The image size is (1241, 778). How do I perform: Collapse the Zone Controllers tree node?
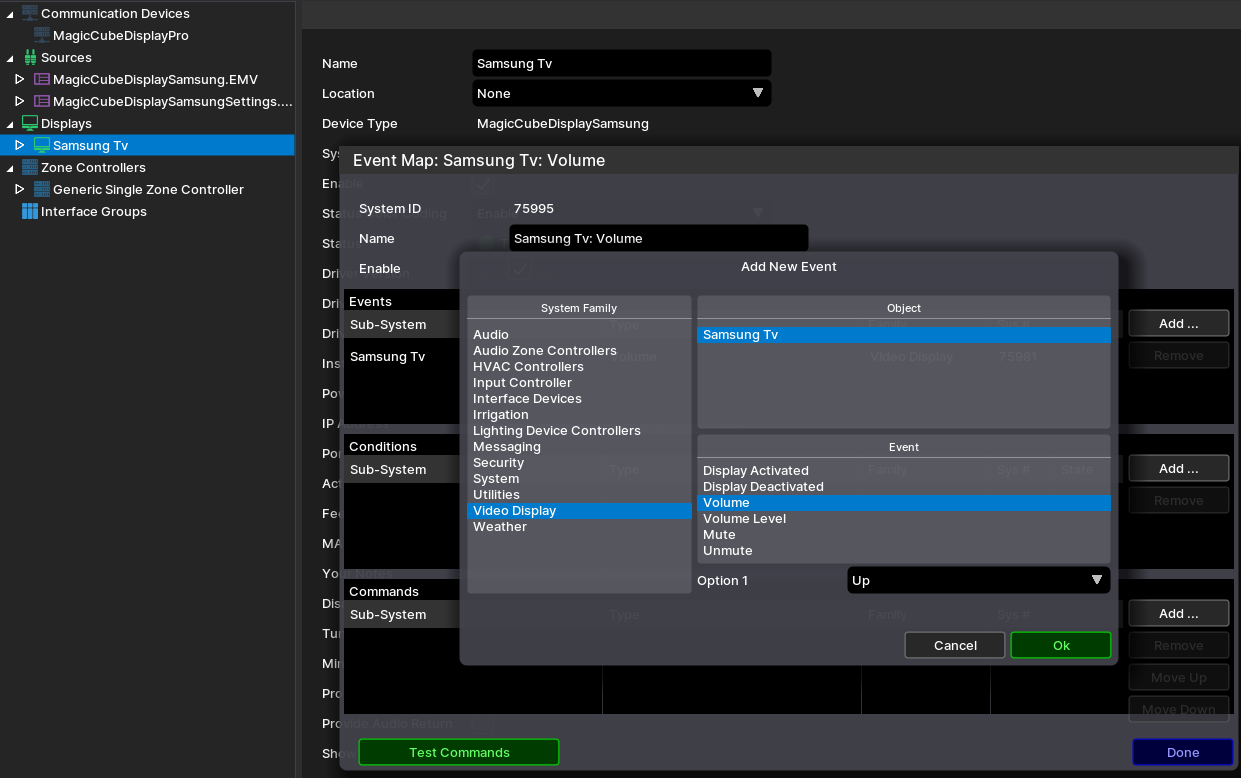click(10, 167)
